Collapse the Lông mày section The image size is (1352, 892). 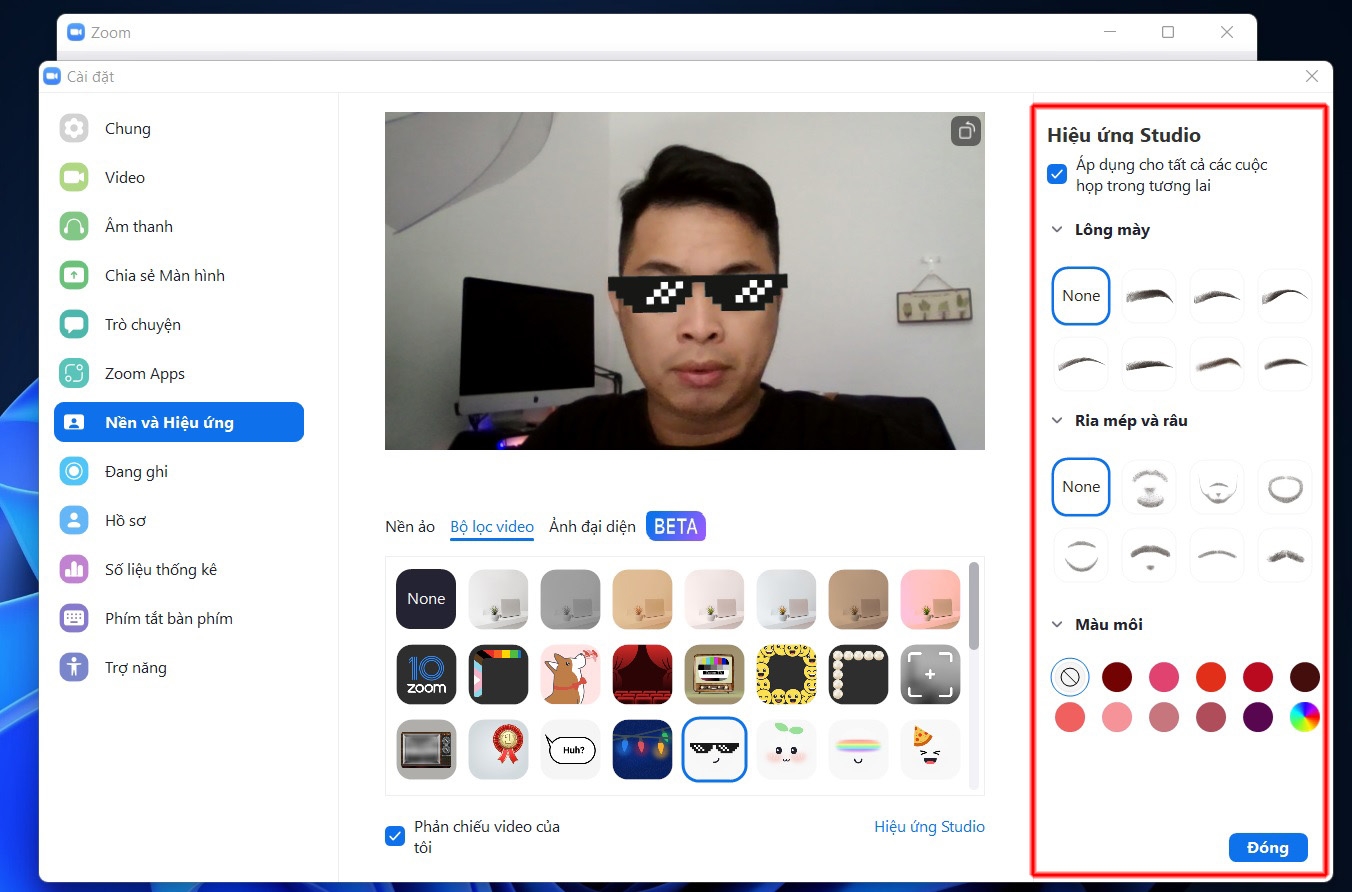tap(1057, 229)
